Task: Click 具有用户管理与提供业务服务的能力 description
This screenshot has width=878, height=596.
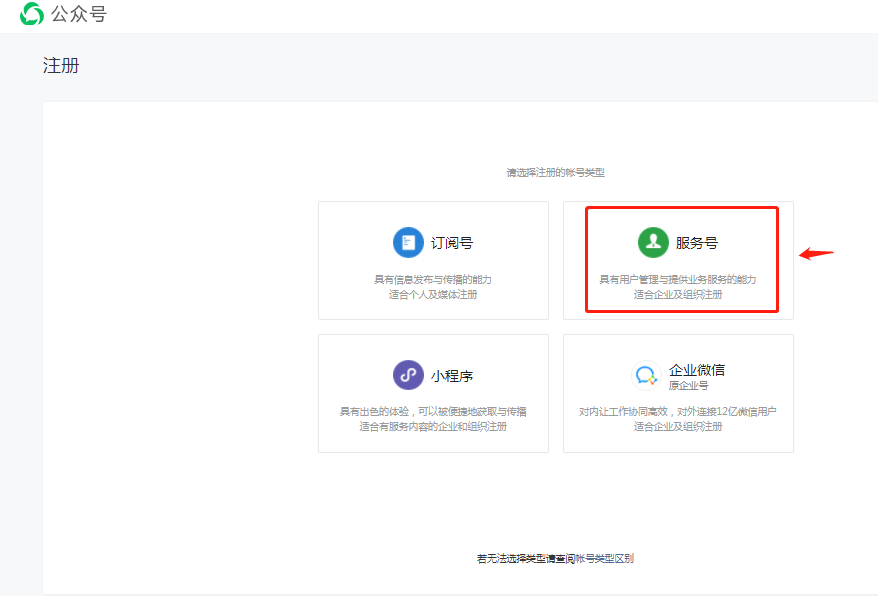Action: (x=678, y=280)
